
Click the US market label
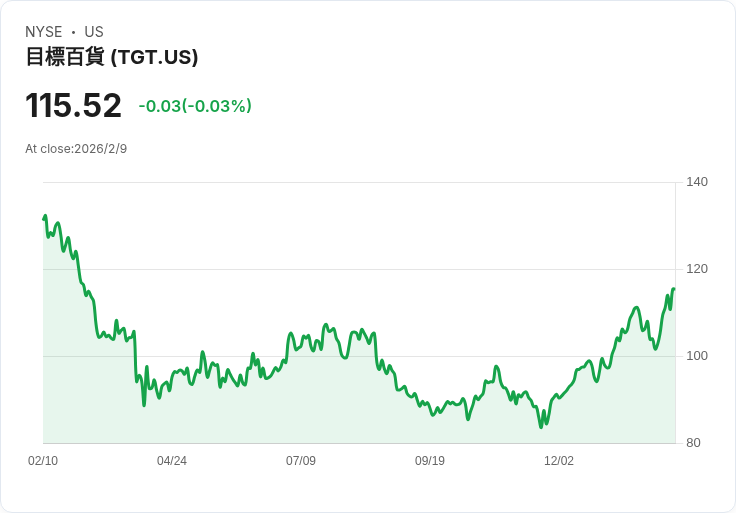[94, 32]
